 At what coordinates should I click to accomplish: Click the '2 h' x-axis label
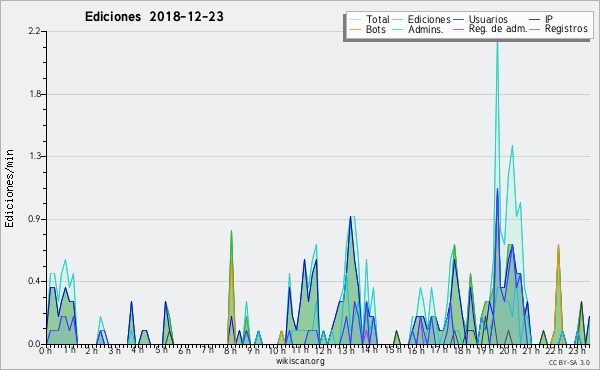(91, 350)
